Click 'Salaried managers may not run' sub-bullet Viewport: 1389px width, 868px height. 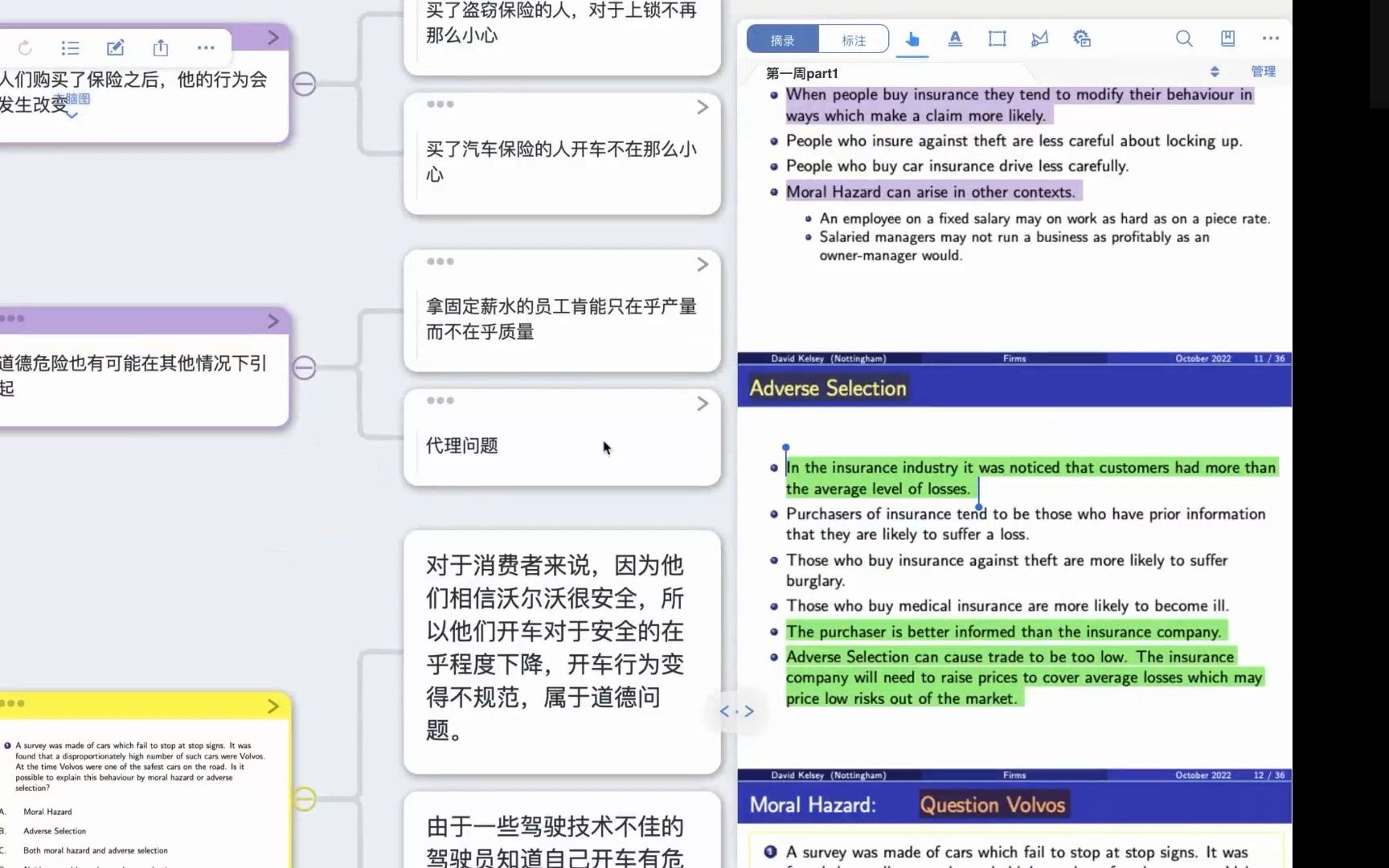tap(1014, 246)
